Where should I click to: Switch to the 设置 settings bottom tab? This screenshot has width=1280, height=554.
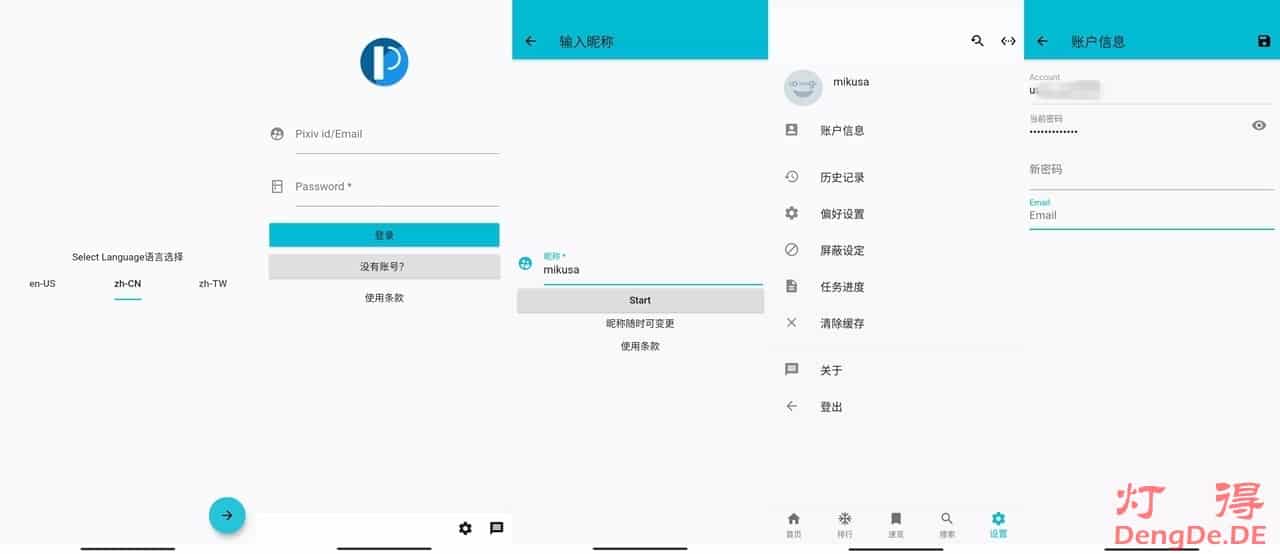point(998,525)
